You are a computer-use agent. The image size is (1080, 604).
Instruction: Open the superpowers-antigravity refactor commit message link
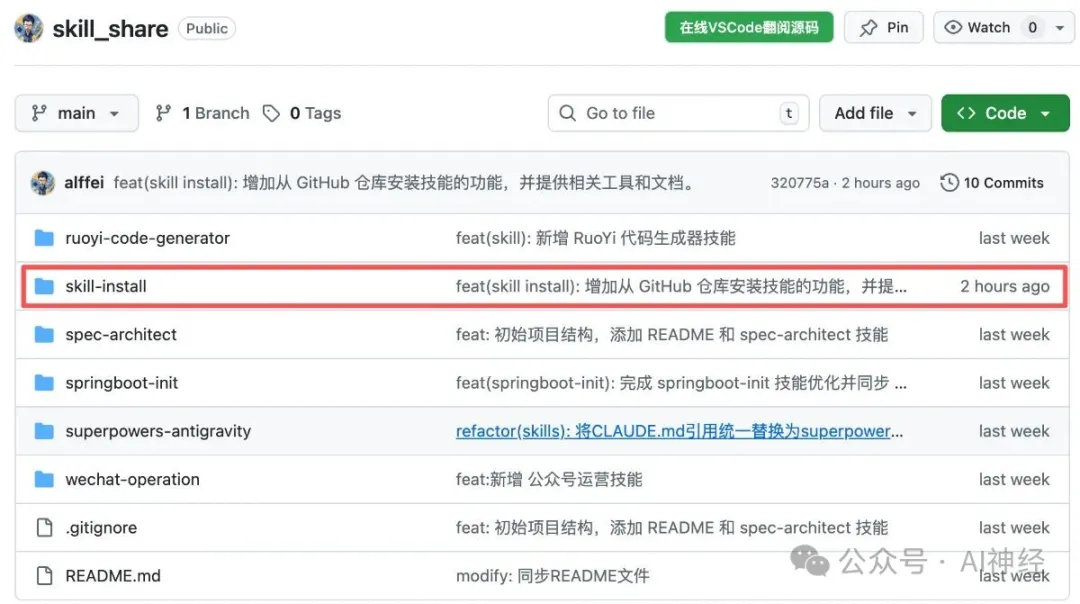680,432
